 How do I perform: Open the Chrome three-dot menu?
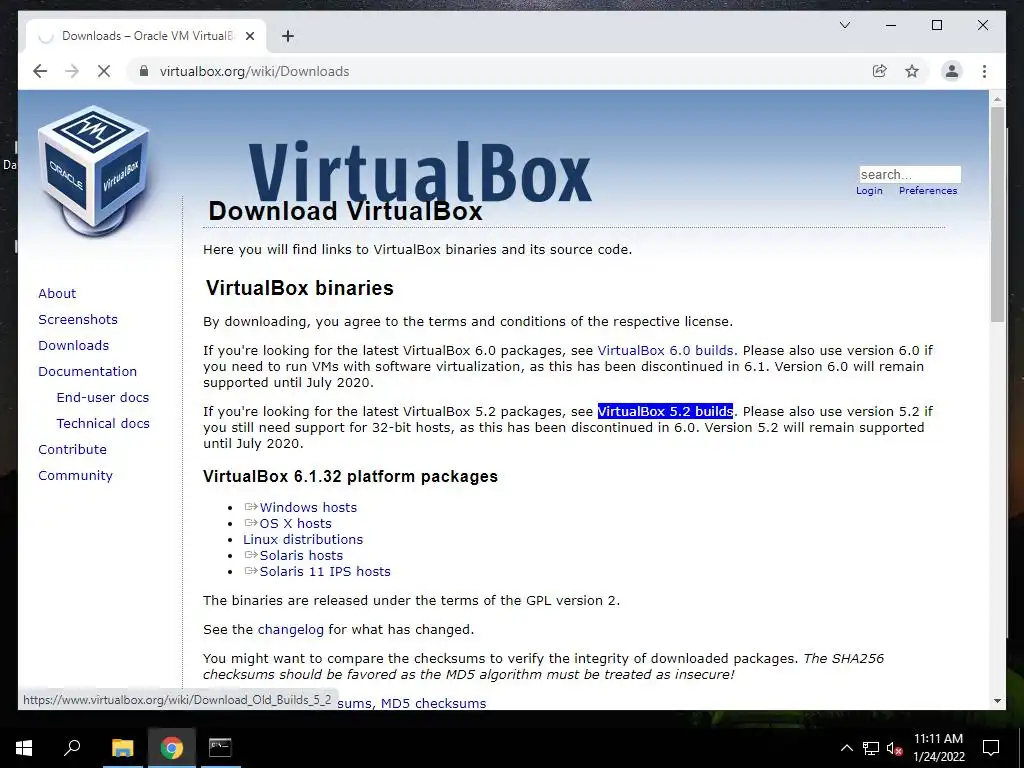coord(984,71)
